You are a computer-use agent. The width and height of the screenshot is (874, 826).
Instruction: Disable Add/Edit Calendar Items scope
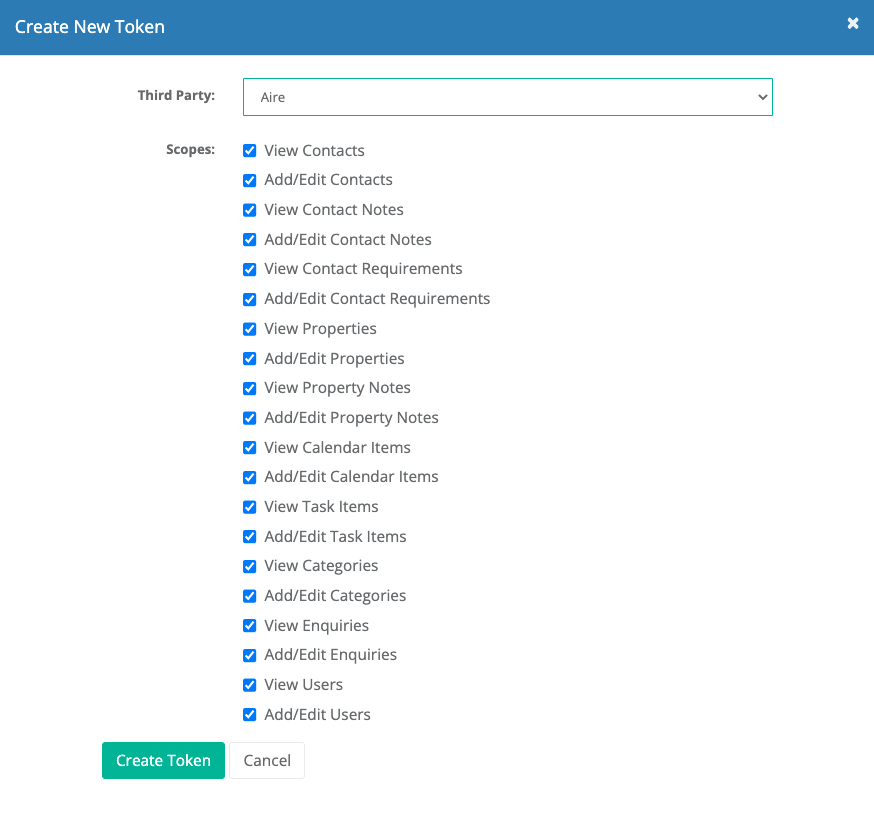(x=250, y=477)
